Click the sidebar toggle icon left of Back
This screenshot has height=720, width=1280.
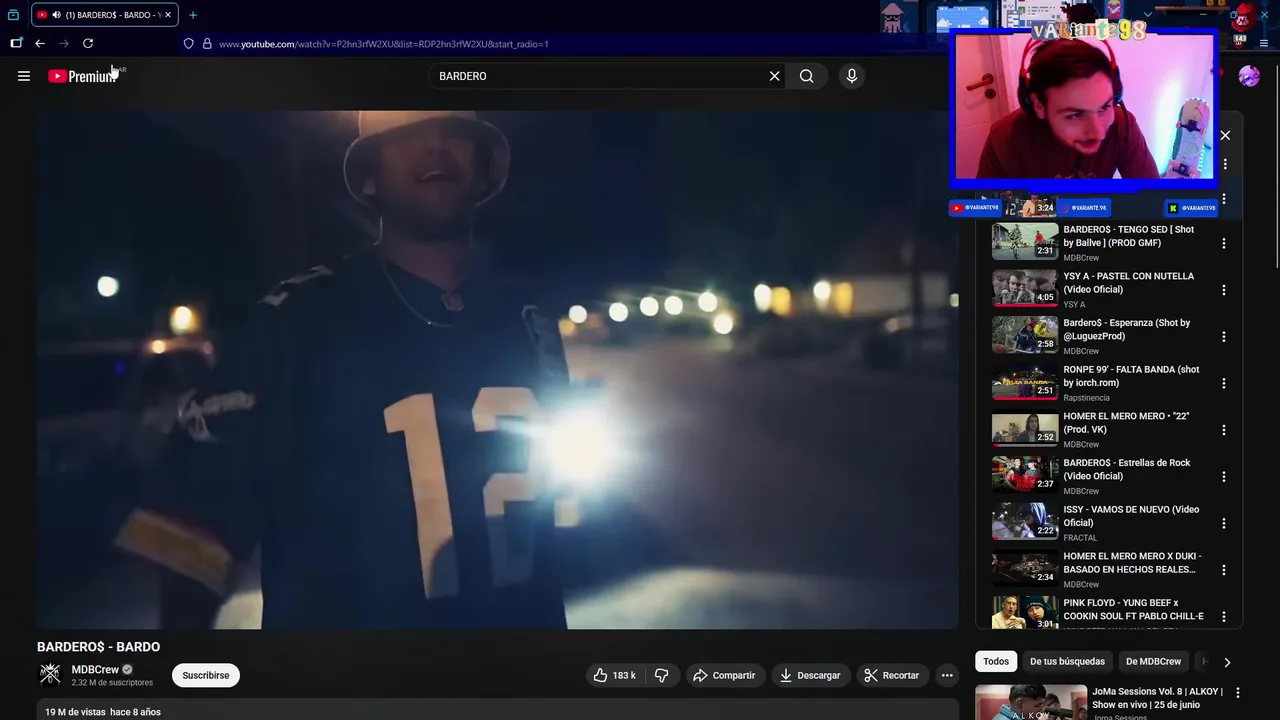tap(16, 43)
